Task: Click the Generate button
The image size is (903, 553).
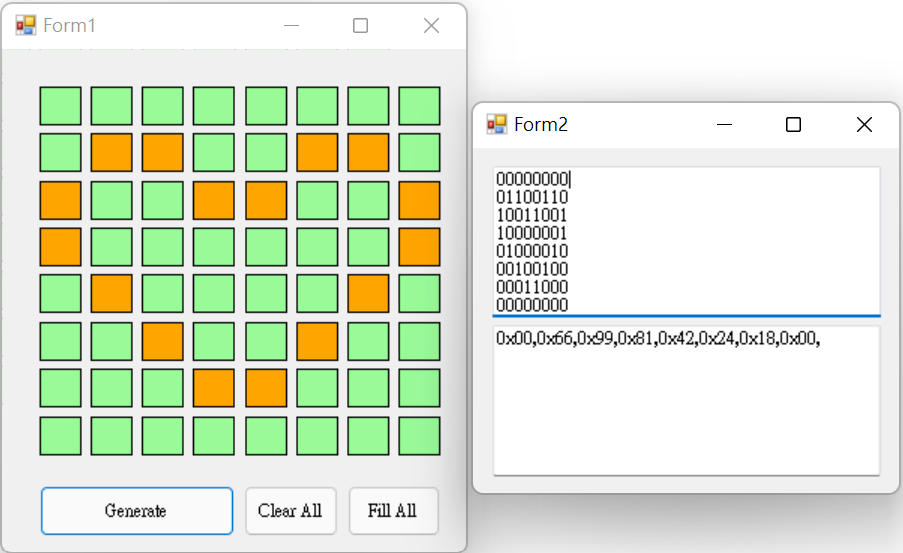Action: click(x=137, y=511)
